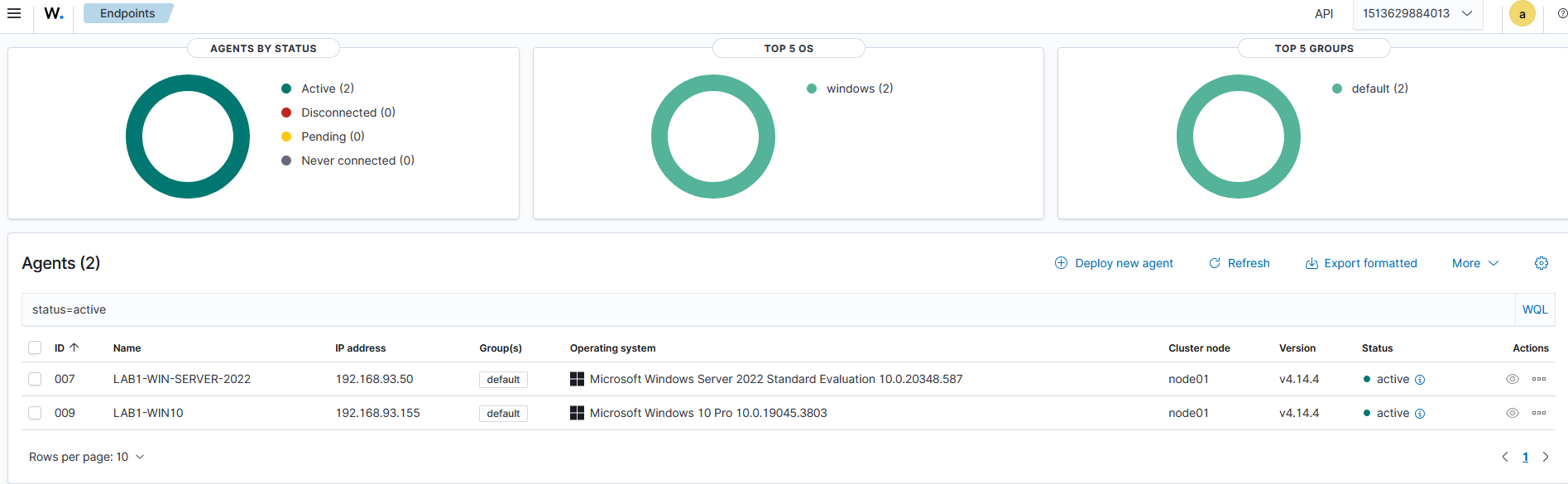Click IP address 192.168.93.155
The height and width of the screenshot is (484, 1568).
[x=377, y=413]
